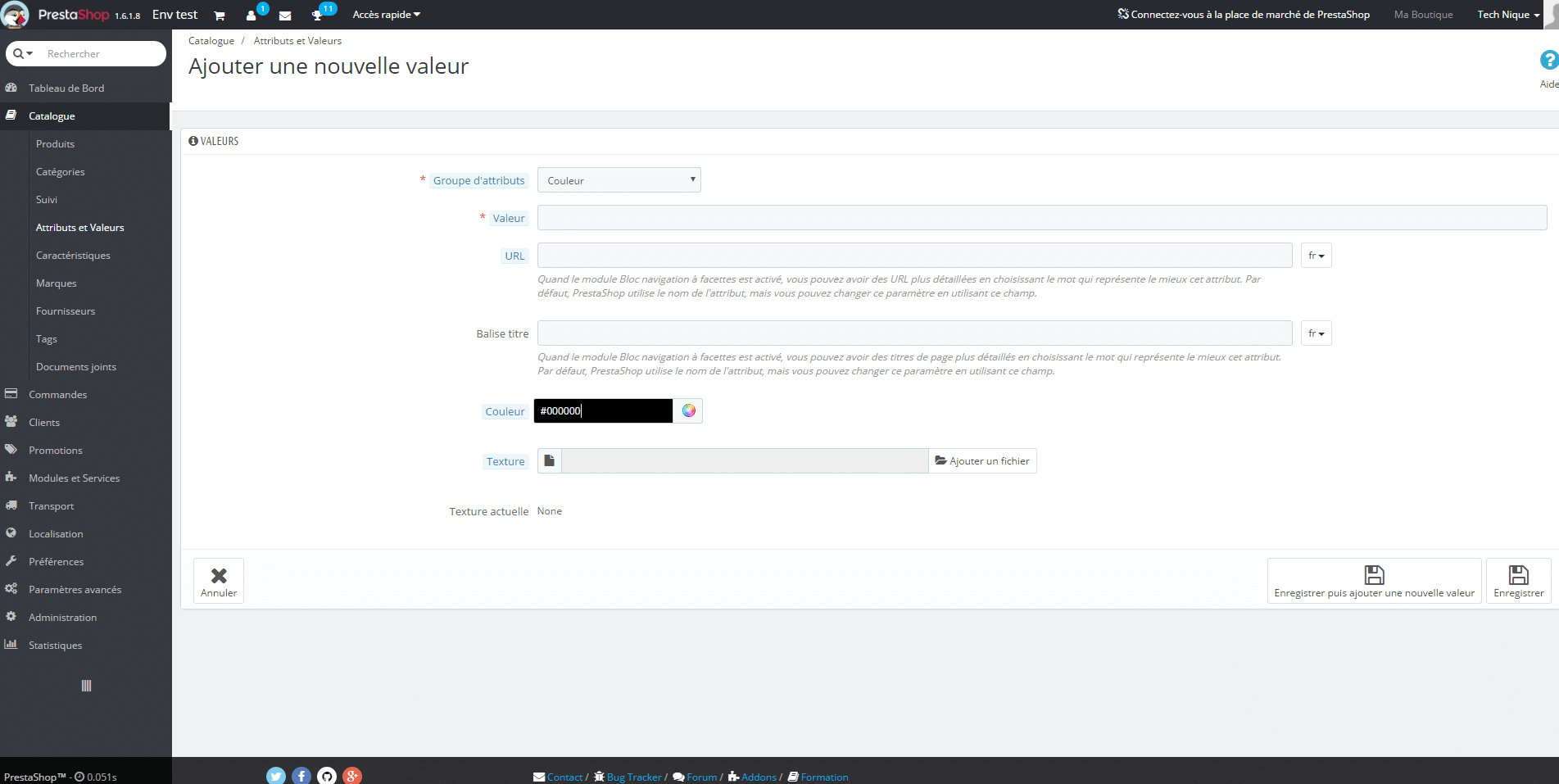Click the Annuler cancel button
The image size is (1559, 784).
tap(219, 581)
